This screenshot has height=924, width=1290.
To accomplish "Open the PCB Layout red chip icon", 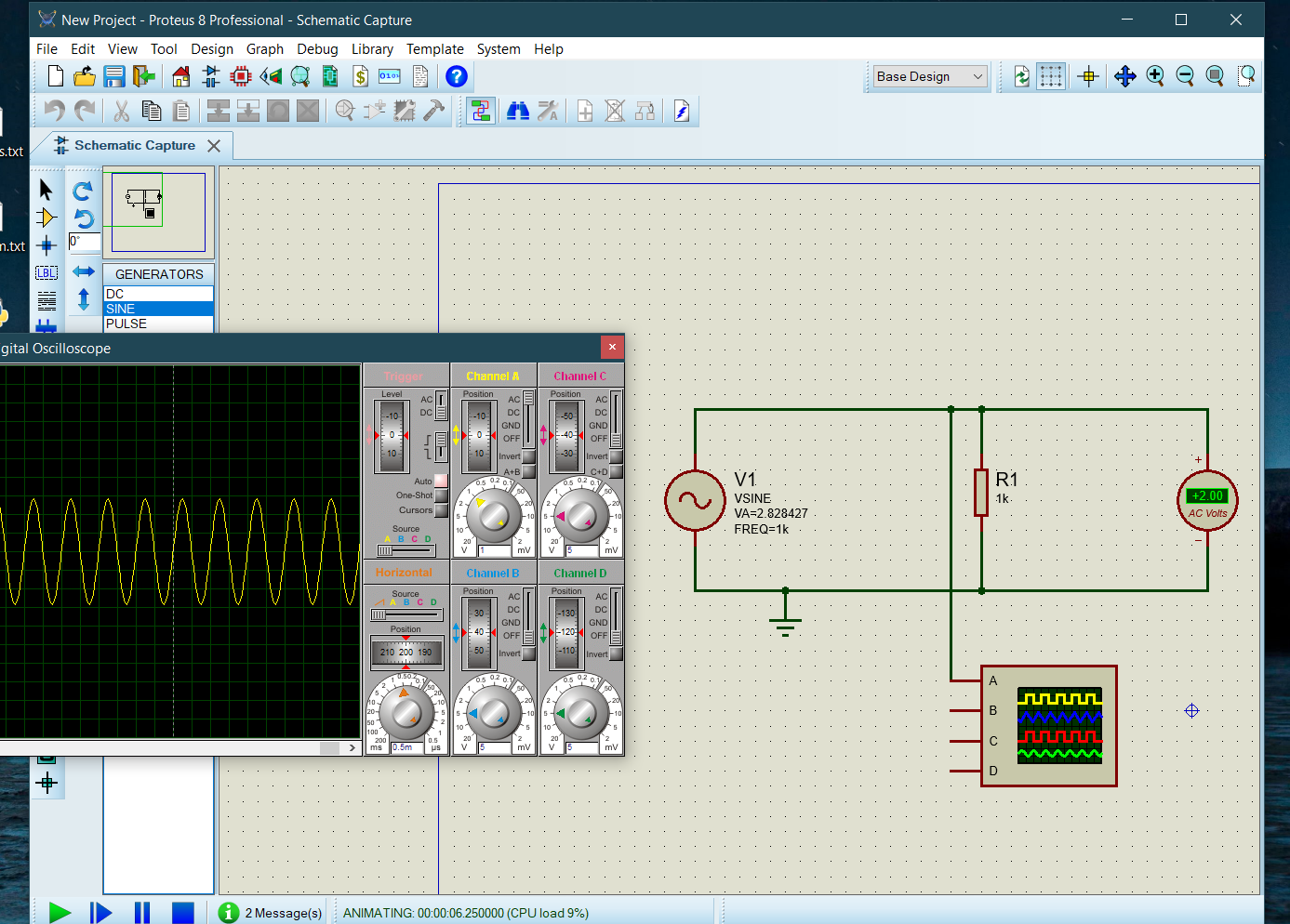I will click(x=241, y=76).
